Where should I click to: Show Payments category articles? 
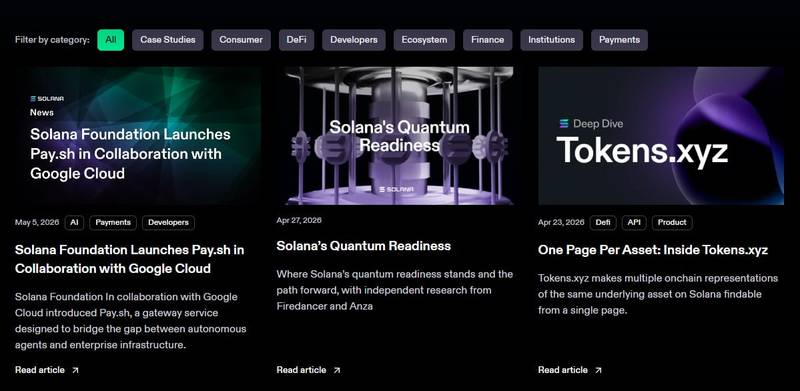619,40
